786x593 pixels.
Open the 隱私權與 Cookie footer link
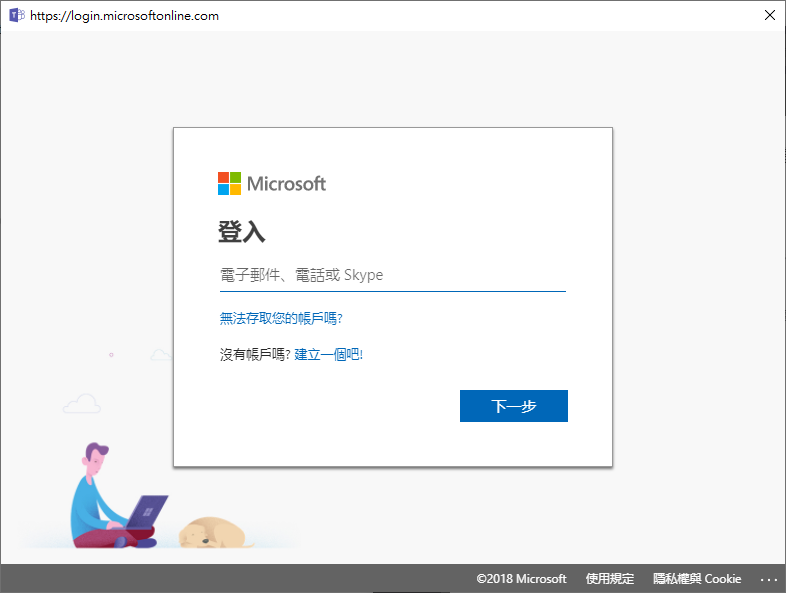(x=697, y=578)
